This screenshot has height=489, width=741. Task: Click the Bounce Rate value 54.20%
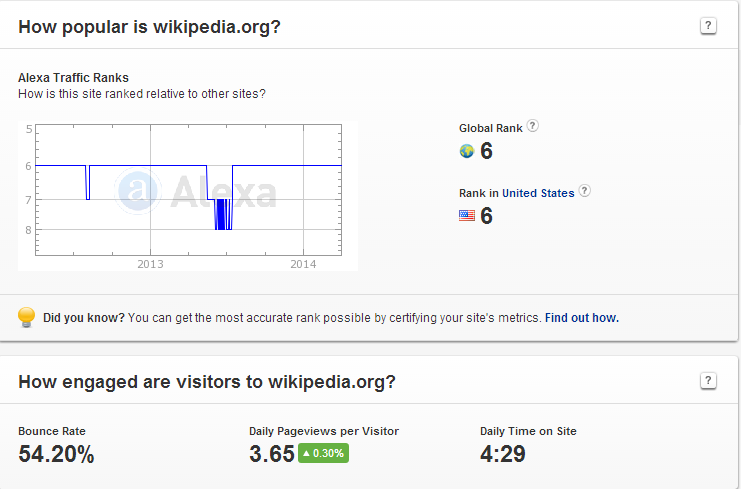click(x=56, y=454)
